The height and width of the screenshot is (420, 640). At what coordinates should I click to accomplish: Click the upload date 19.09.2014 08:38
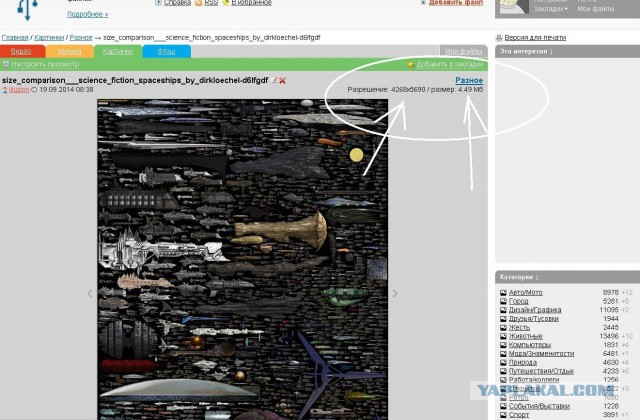point(66,90)
